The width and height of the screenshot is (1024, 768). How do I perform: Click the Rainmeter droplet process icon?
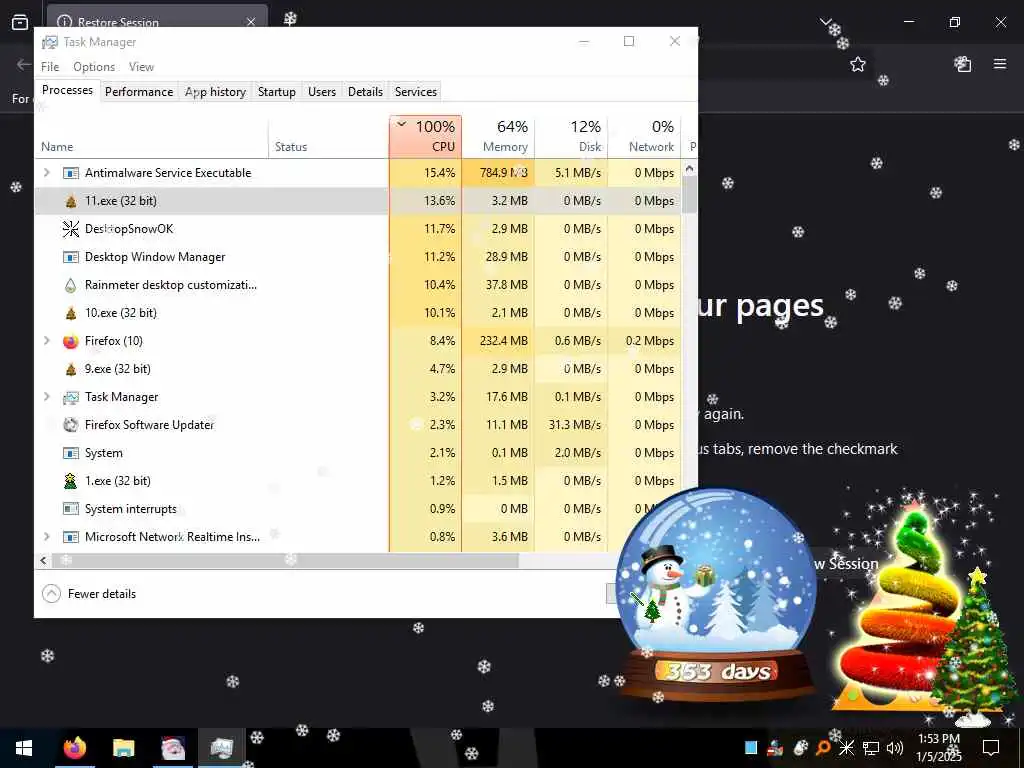point(71,285)
